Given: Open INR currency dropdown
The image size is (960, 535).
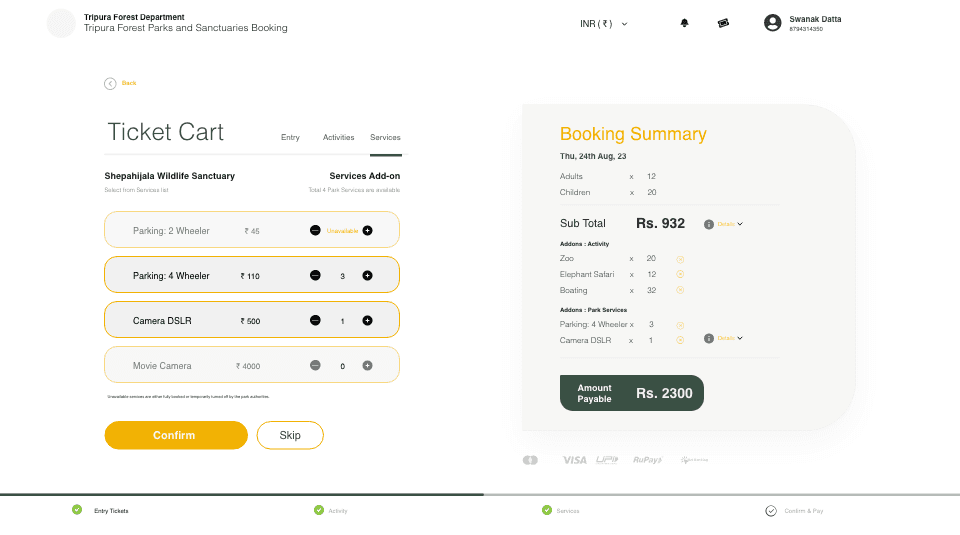Looking at the screenshot, I should [604, 24].
